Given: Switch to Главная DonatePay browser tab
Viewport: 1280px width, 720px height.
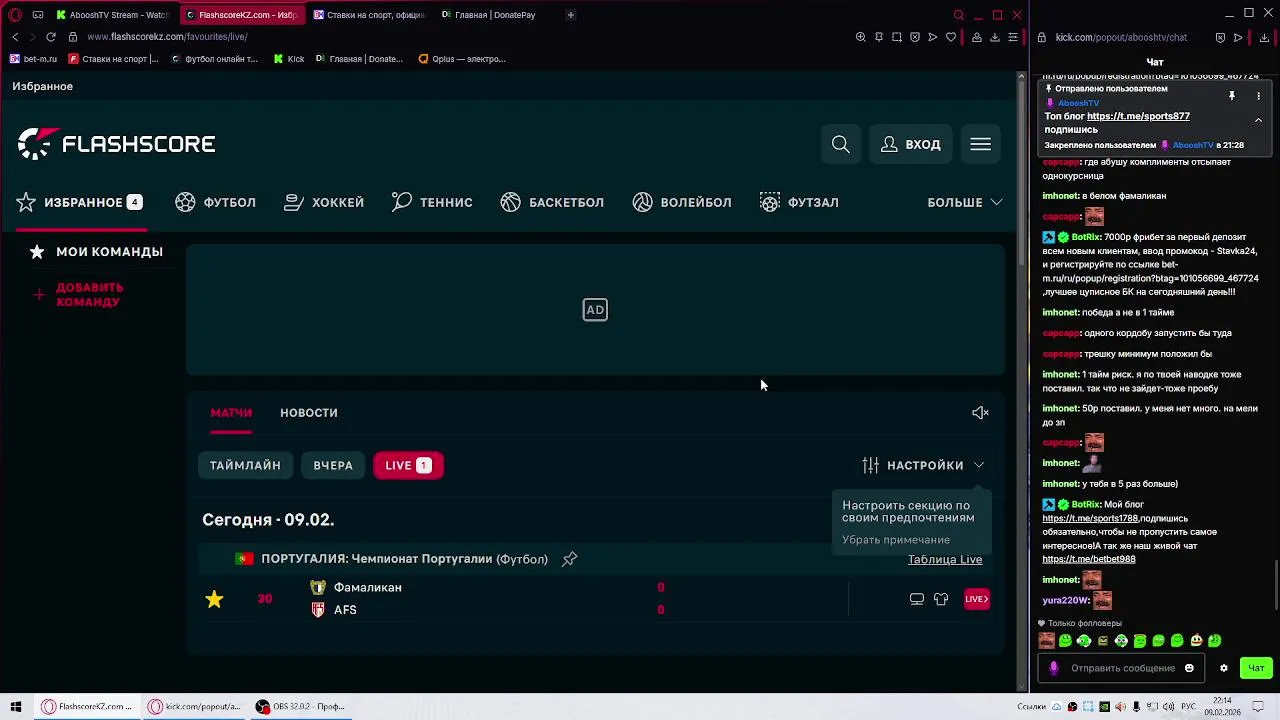Looking at the screenshot, I should [495, 15].
